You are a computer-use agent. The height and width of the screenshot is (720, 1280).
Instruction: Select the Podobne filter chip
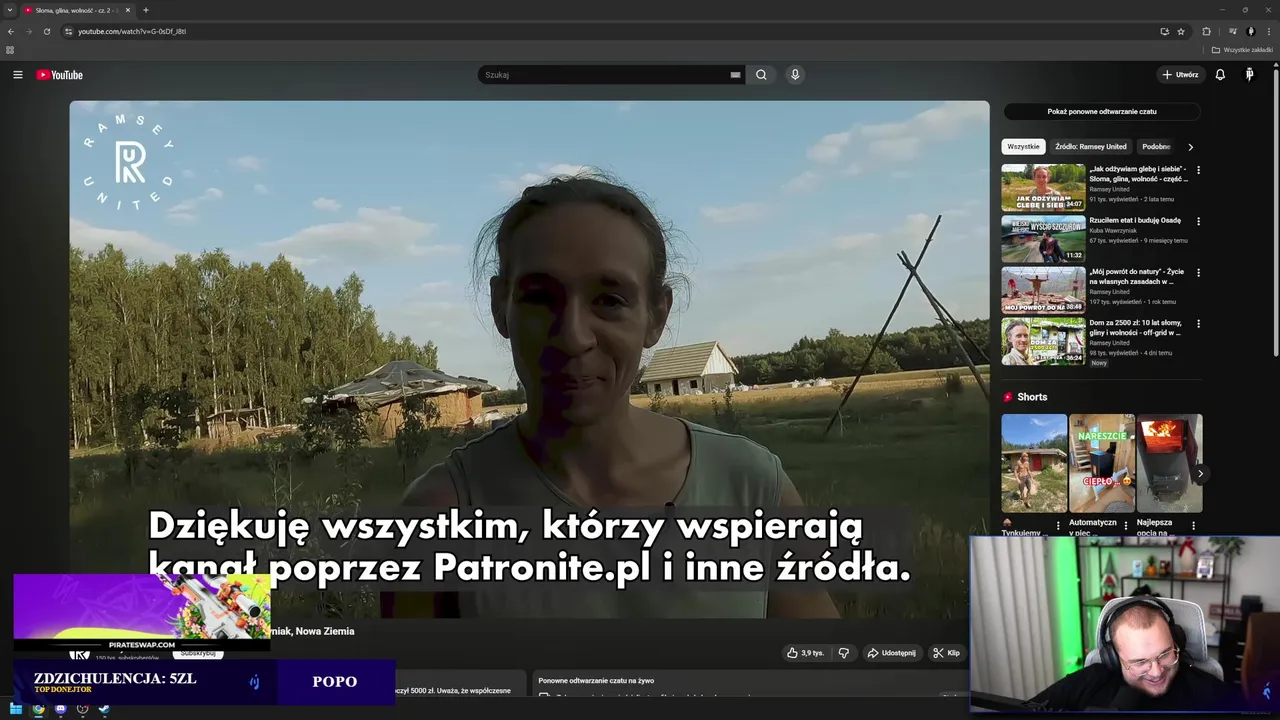1156,147
